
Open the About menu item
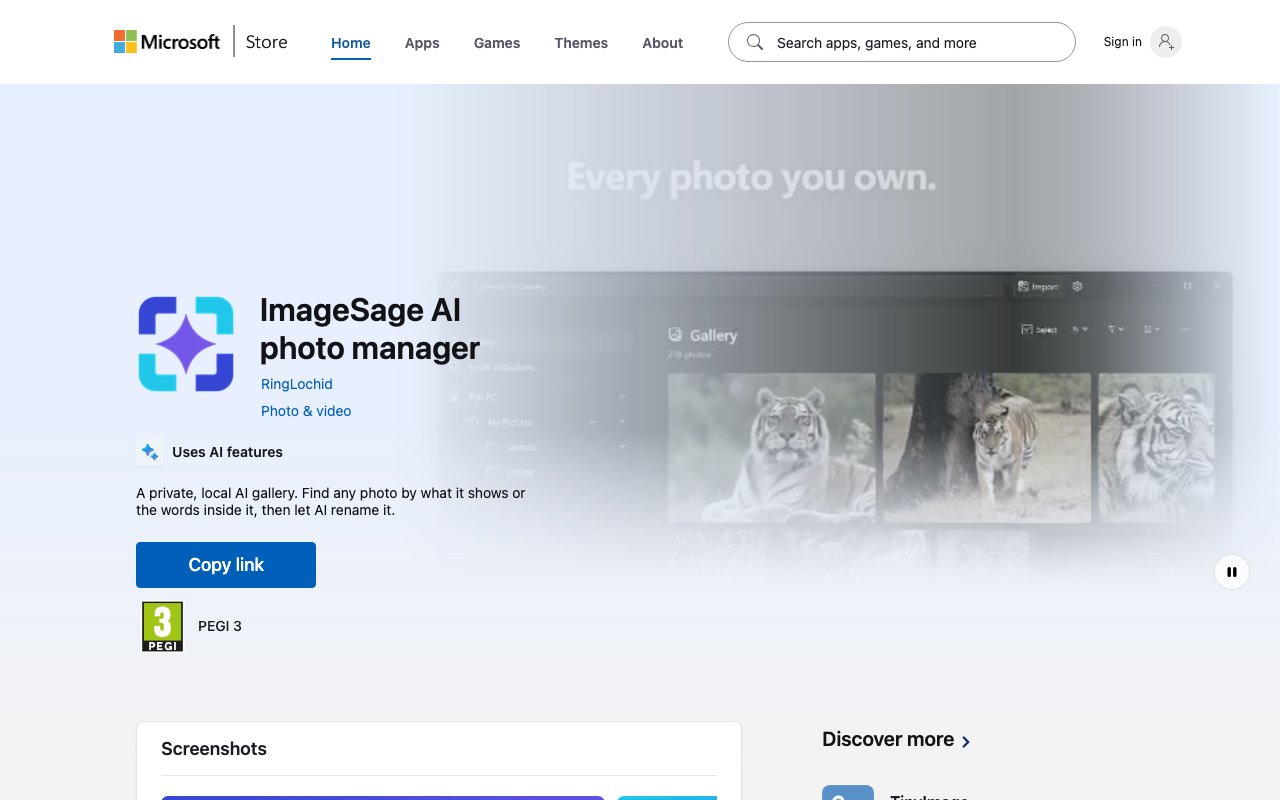pyautogui.click(x=663, y=43)
